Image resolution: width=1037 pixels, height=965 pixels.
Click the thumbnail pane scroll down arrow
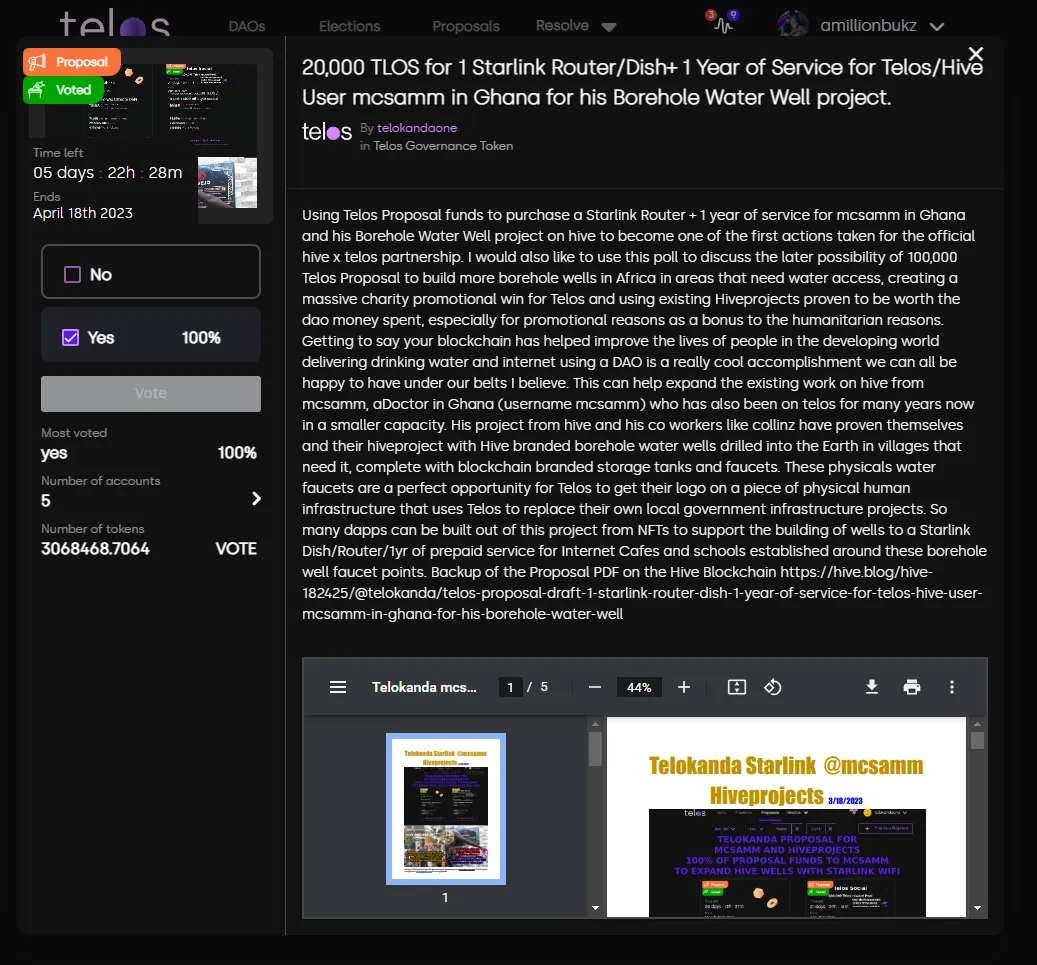[x=595, y=908]
